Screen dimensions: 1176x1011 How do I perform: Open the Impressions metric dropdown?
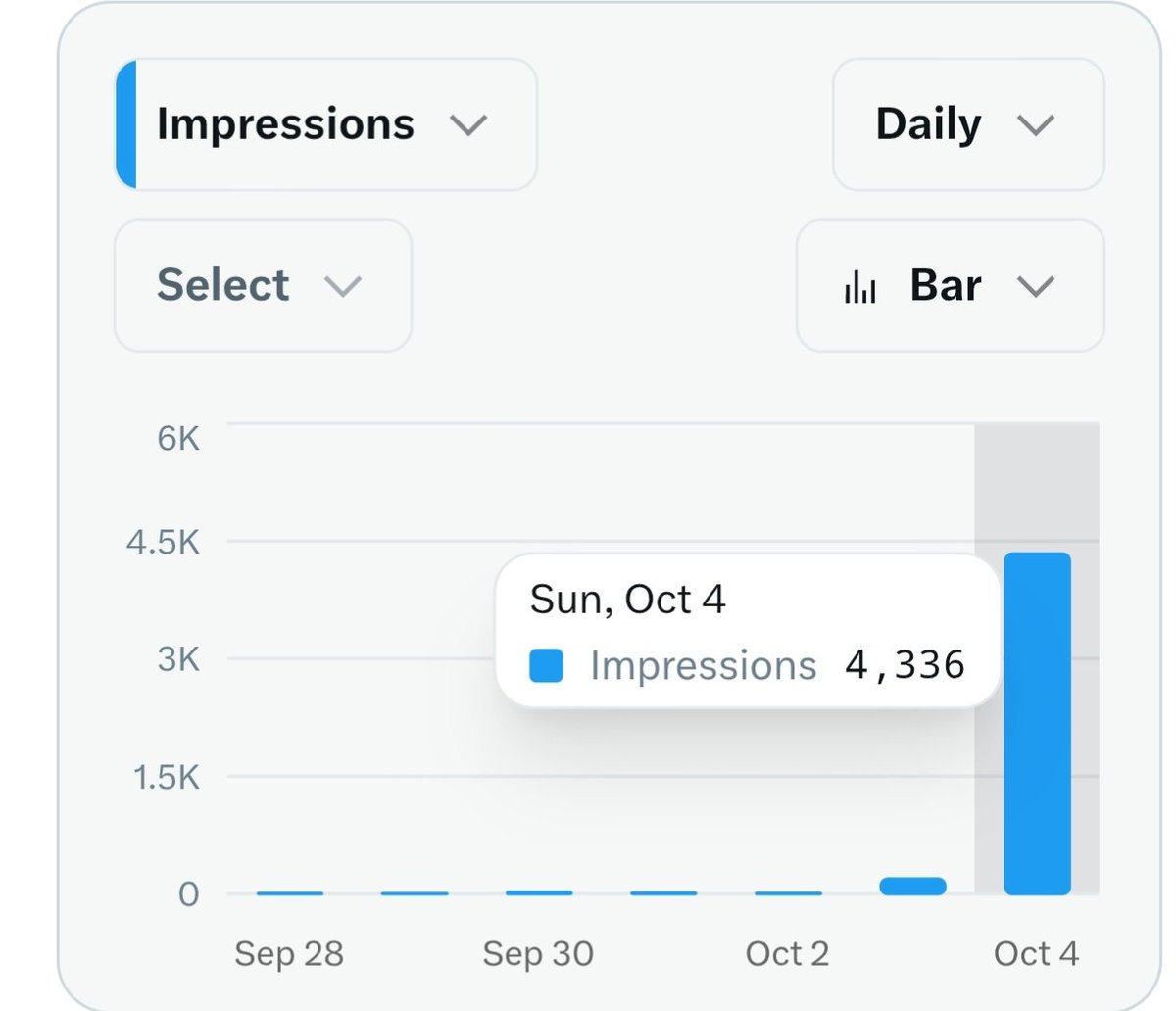click(x=325, y=124)
